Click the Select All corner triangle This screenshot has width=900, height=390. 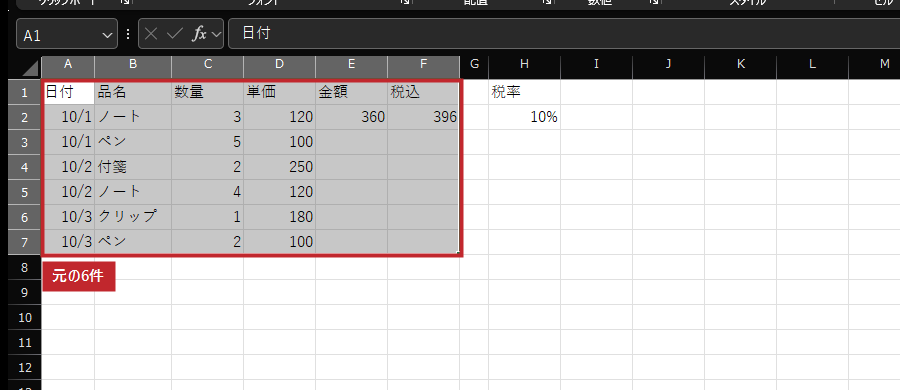point(29,68)
